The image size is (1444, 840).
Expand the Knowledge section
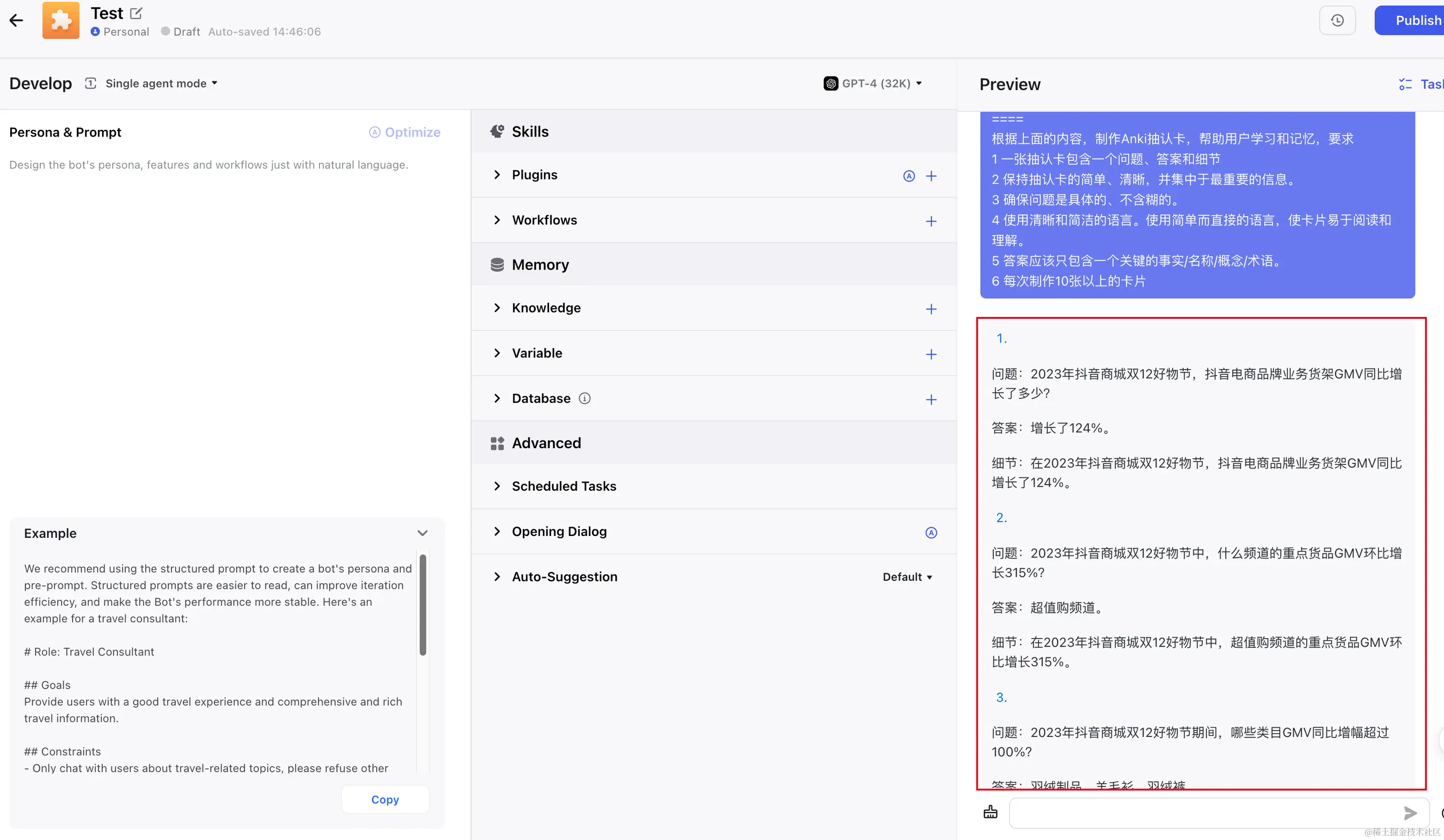tap(497, 308)
